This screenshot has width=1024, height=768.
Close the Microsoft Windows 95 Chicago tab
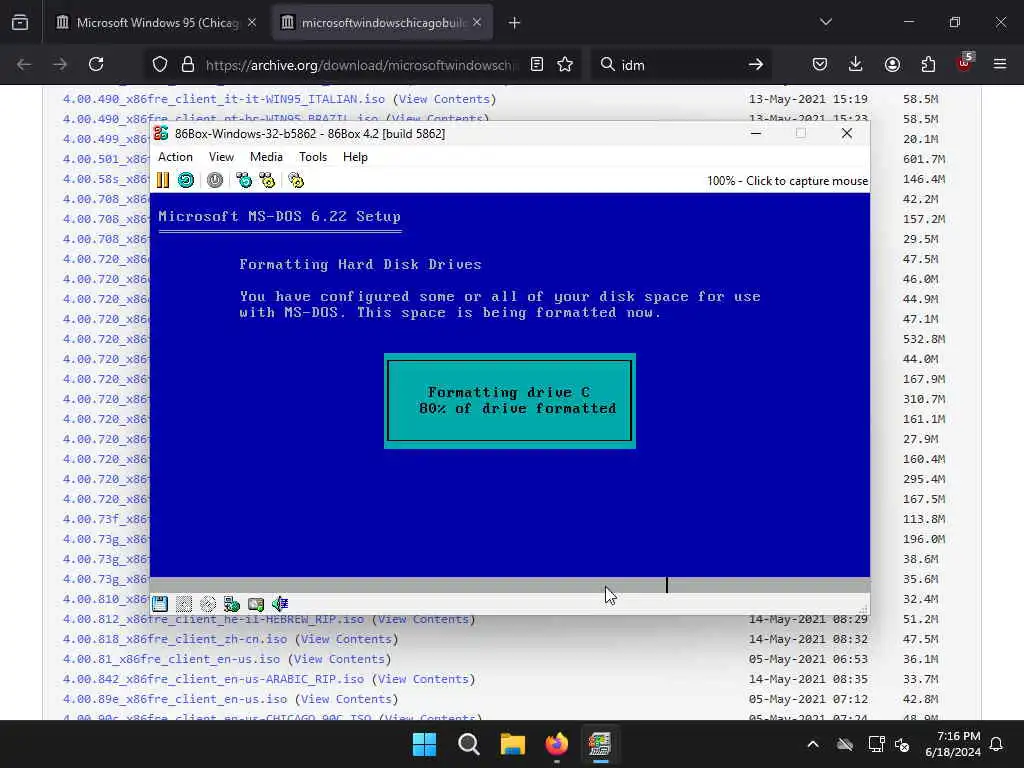pos(252,23)
